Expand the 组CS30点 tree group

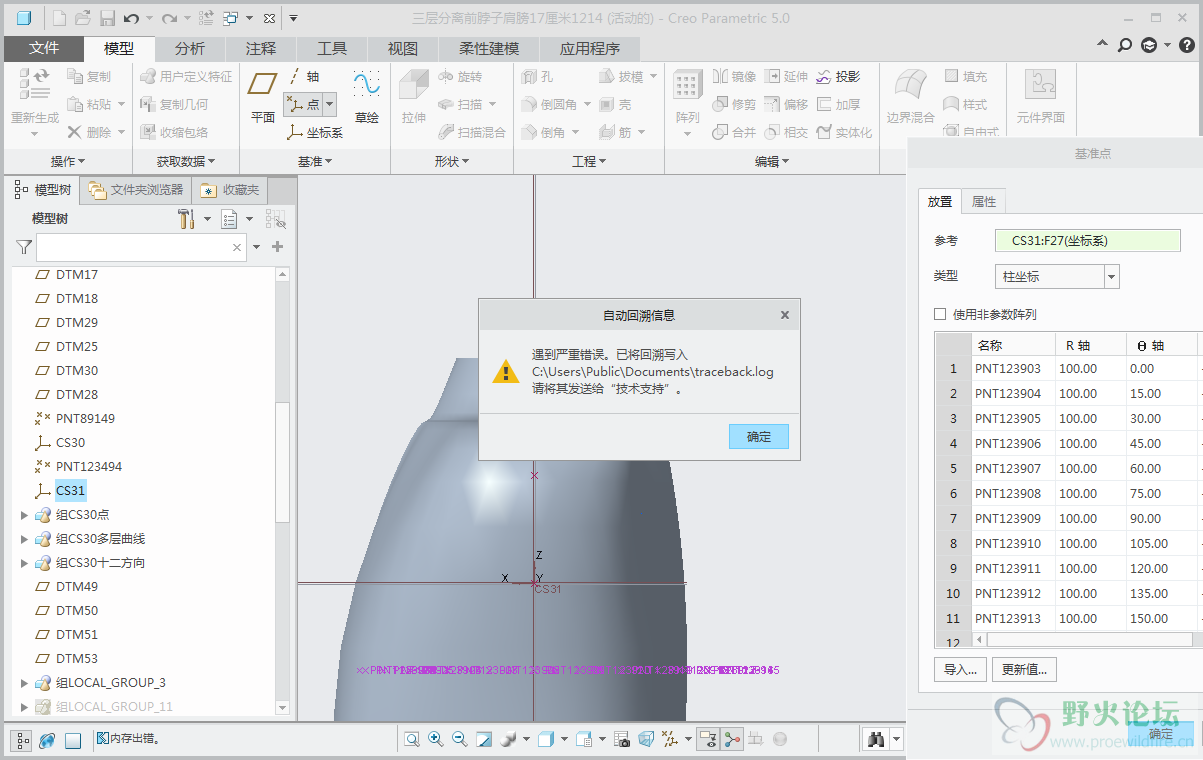pyautogui.click(x=25, y=515)
